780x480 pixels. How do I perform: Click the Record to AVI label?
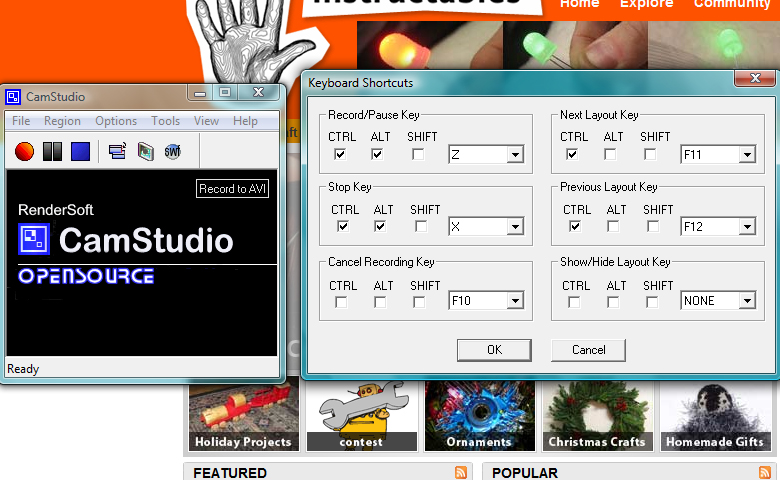point(232,189)
